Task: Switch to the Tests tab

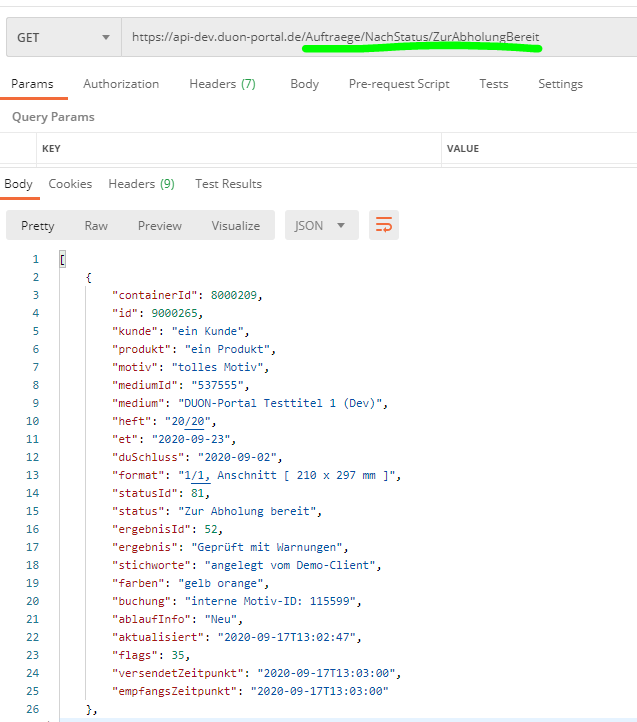Action: click(x=493, y=84)
